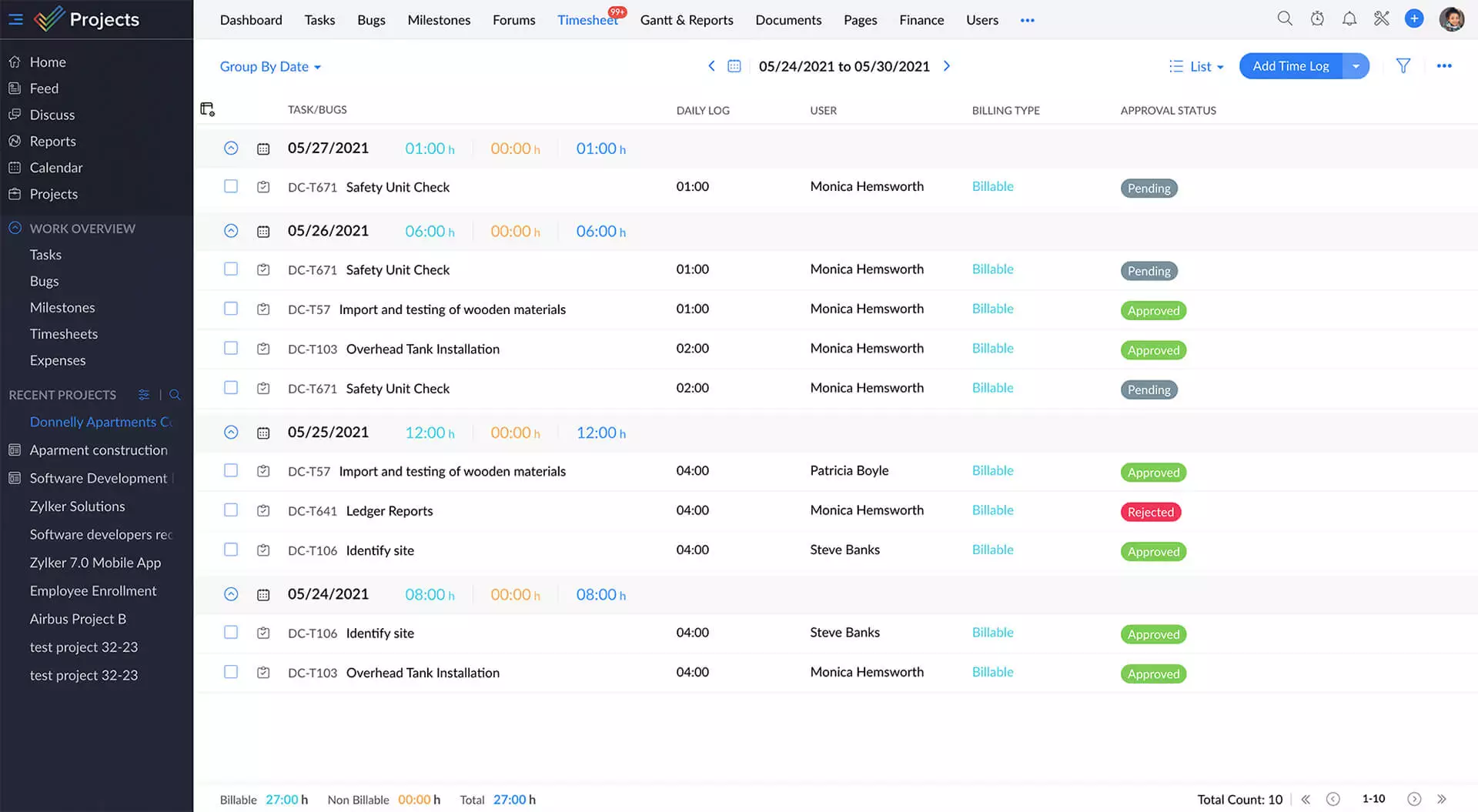Image resolution: width=1478 pixels, height=812 pixels.
Task: Click the column customization icon
Action: pyautogui.click(x=207, y=109)
